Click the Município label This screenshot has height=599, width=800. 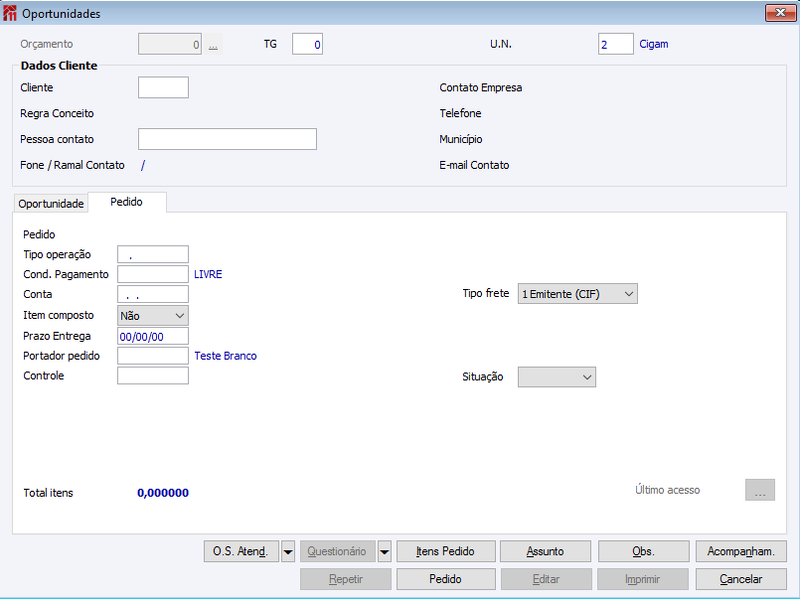tap(461, 139)
